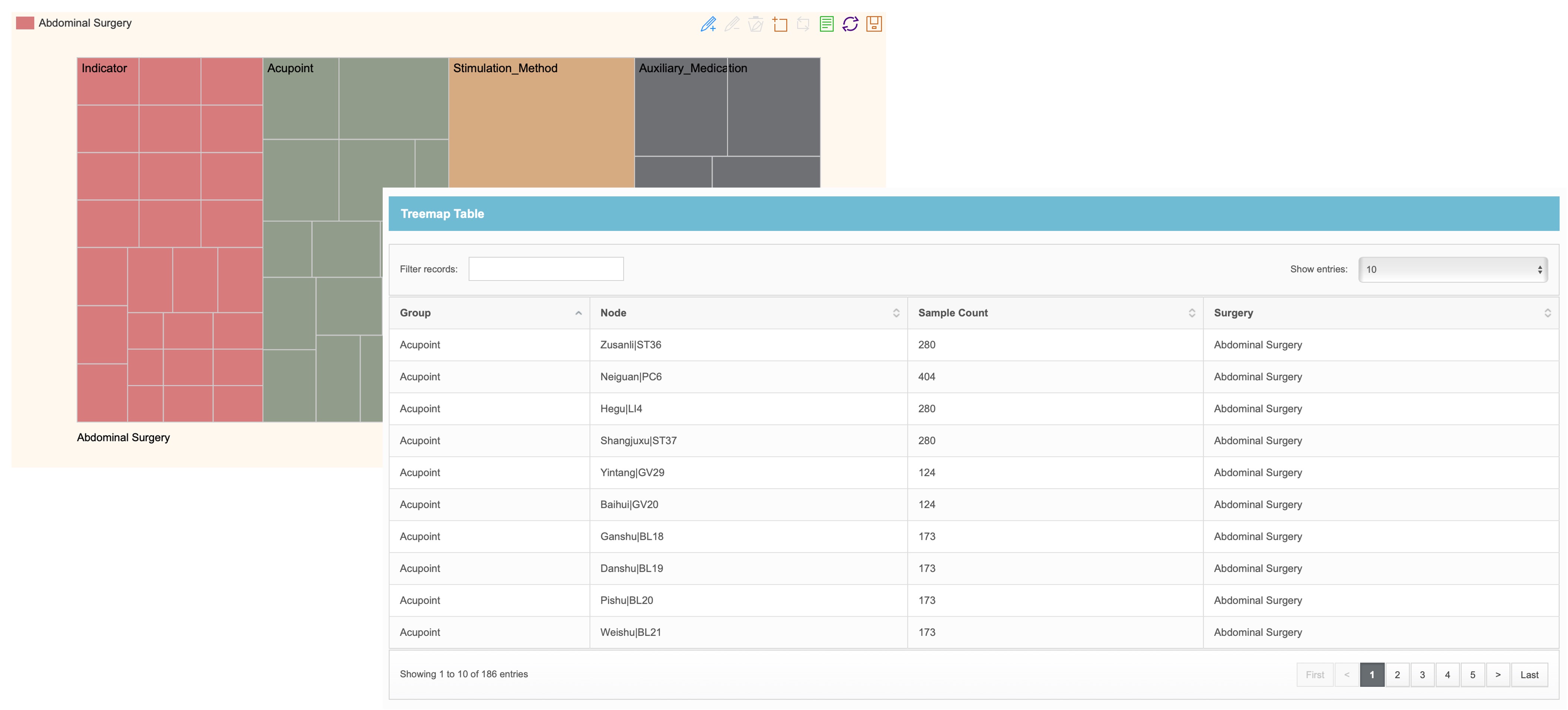This screenshot has height=710, width=1568.
Task: Click the Abdominal Surgery breadcrumb below treemap
Action: tap(123, 438)
